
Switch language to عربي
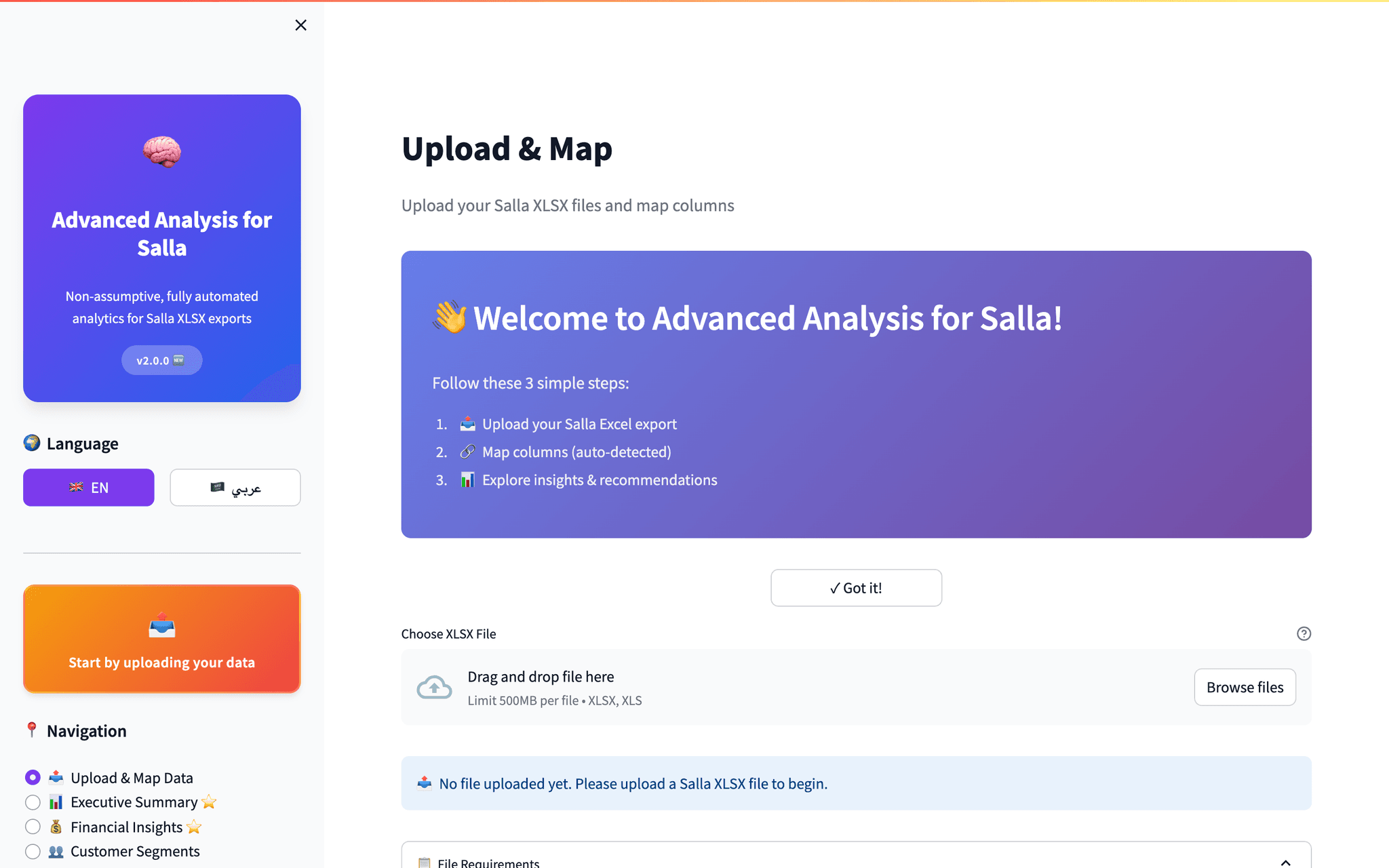235,487
